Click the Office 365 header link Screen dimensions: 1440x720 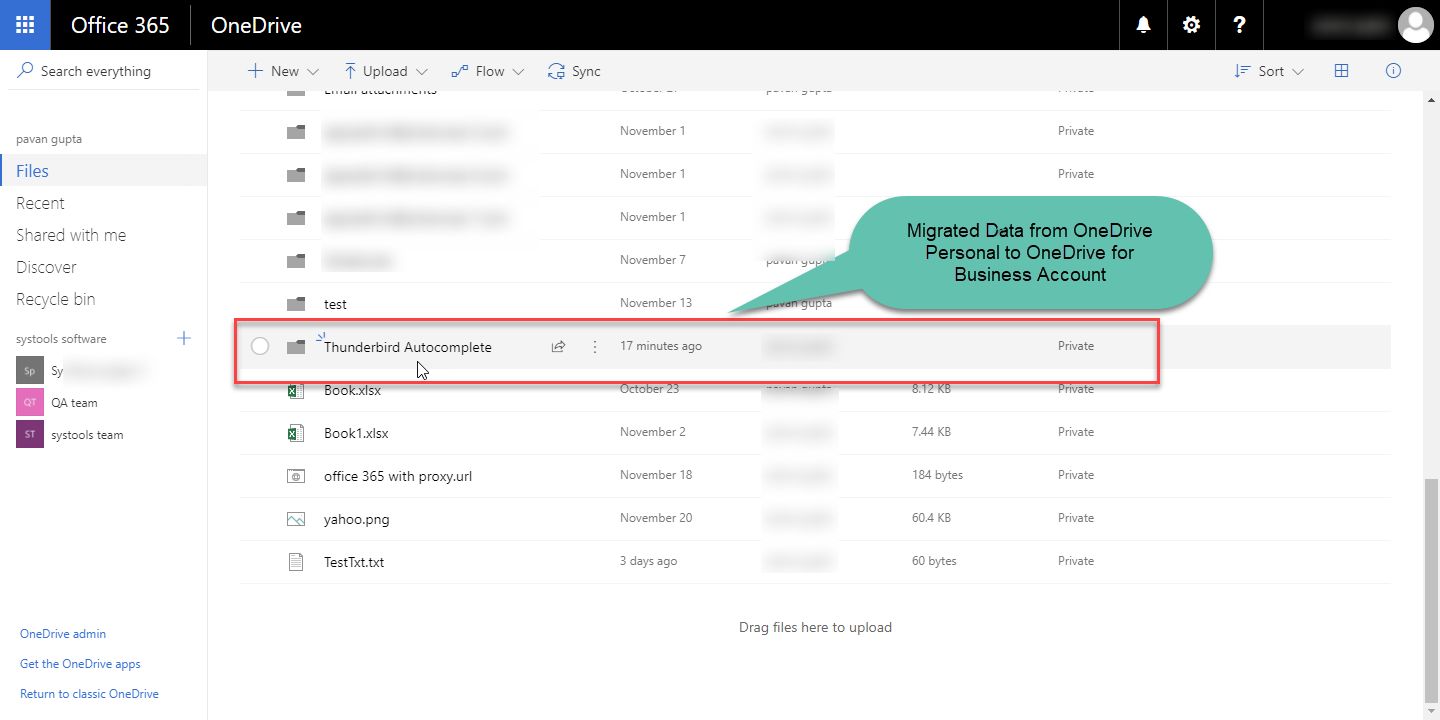point(120,25)
